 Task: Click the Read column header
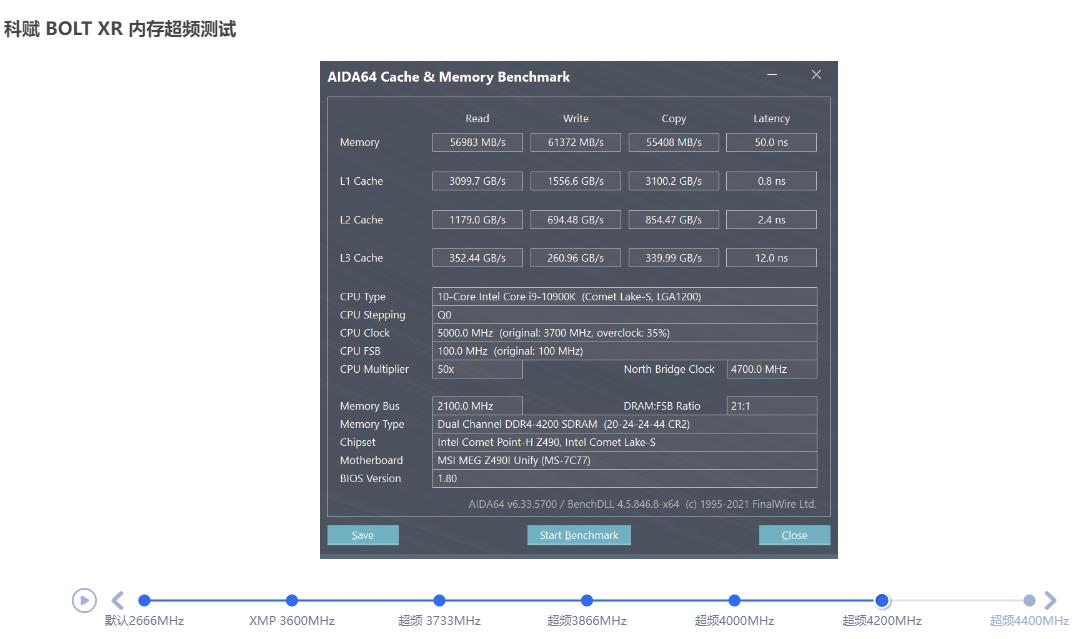coord(477,118)
